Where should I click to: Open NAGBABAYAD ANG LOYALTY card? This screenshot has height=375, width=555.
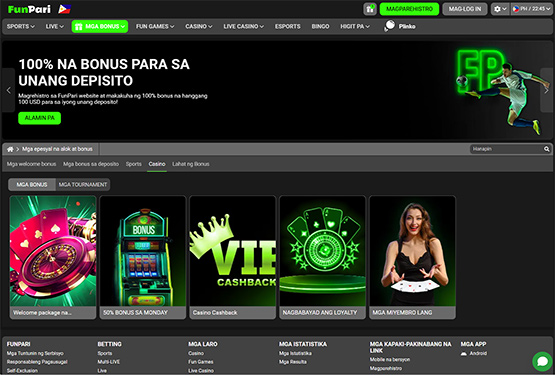(x=322, y=257)
